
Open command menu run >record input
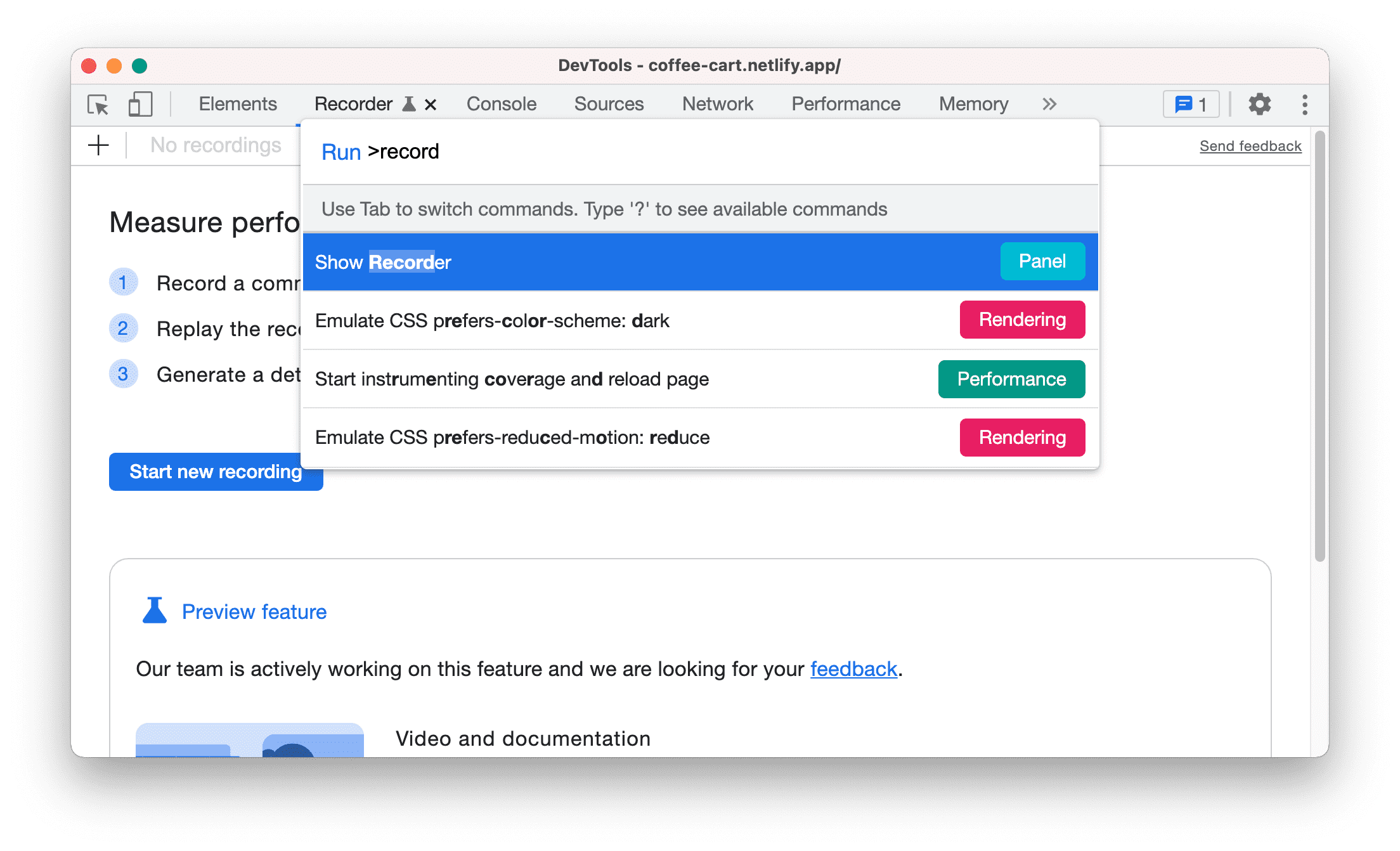point(700,152)
